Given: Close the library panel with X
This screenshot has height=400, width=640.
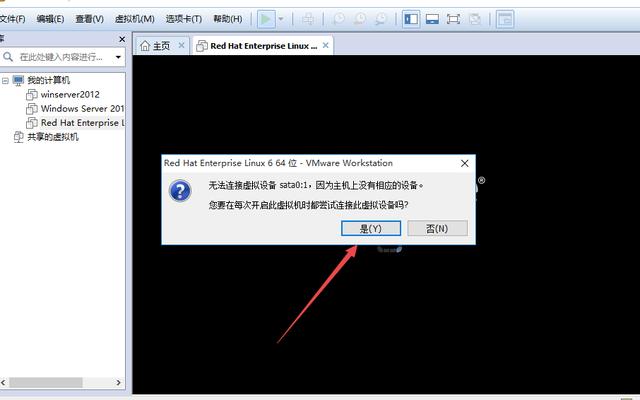Looking at the screenshot, I should (122, 39).
